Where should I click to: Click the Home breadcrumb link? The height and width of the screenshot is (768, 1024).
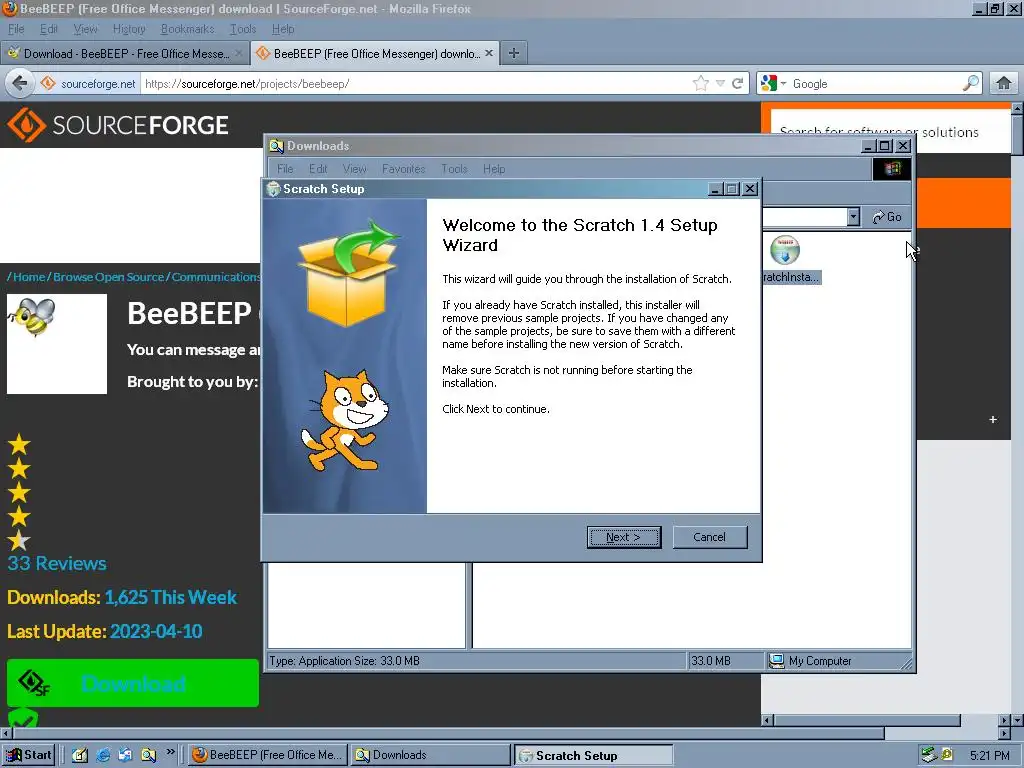tap(29, 277)
